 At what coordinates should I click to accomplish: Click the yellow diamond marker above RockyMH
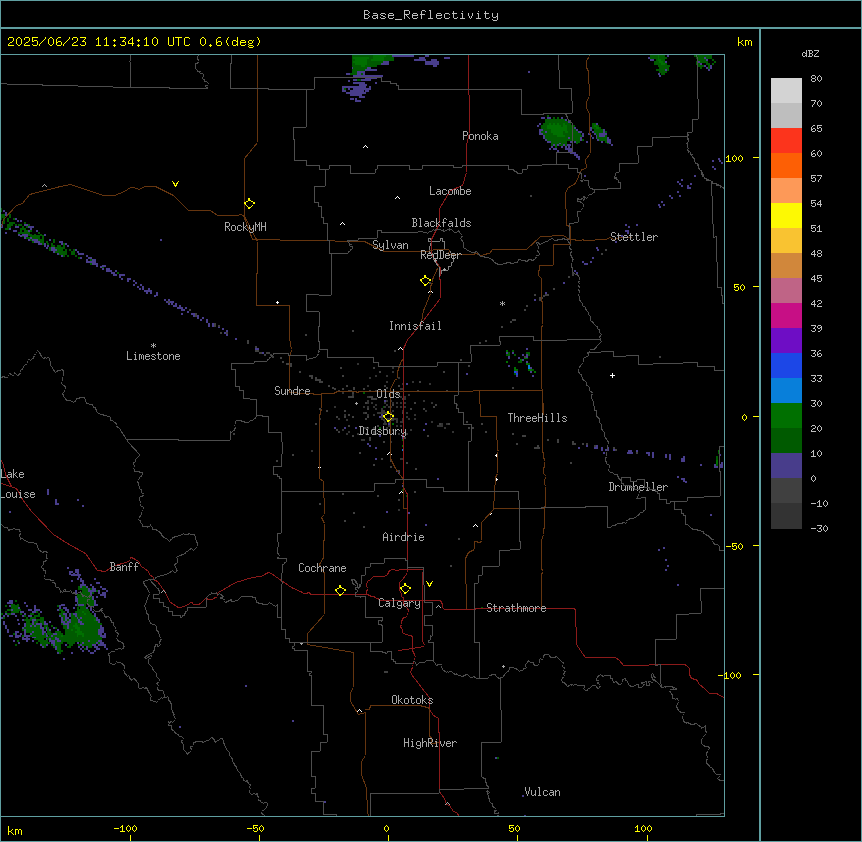[x=250, y=204]
